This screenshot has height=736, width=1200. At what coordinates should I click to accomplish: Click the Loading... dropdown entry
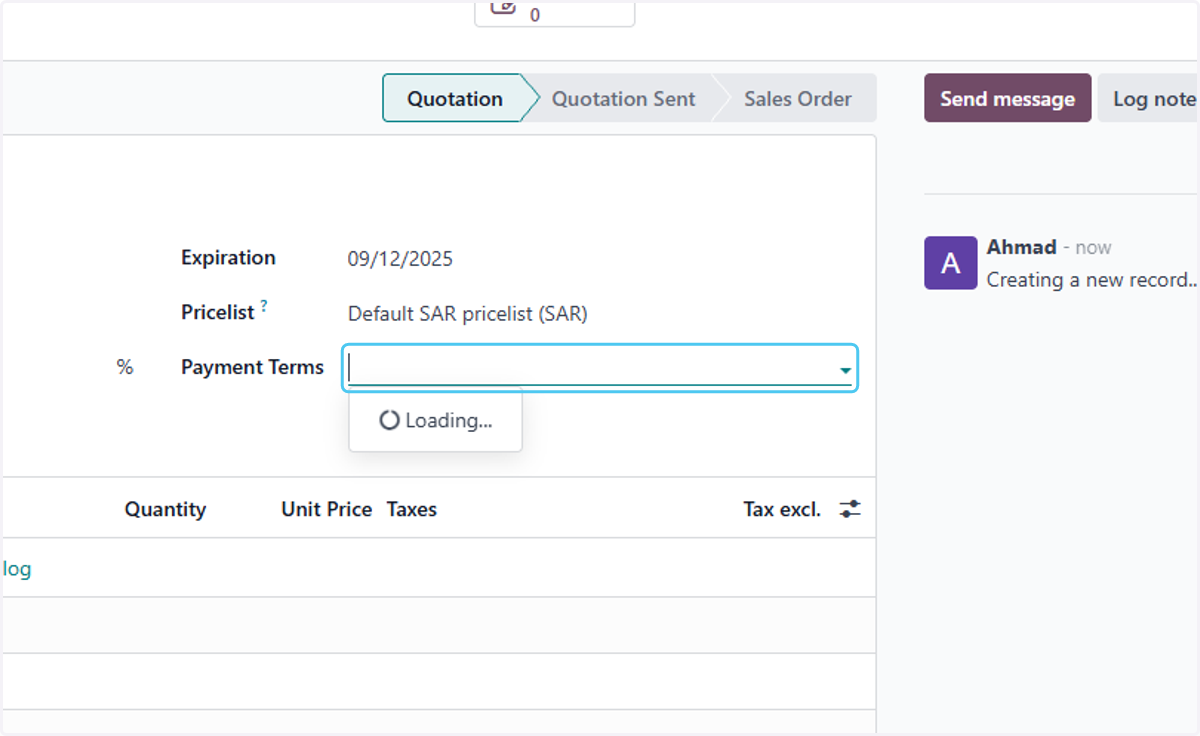coord(436,421)
